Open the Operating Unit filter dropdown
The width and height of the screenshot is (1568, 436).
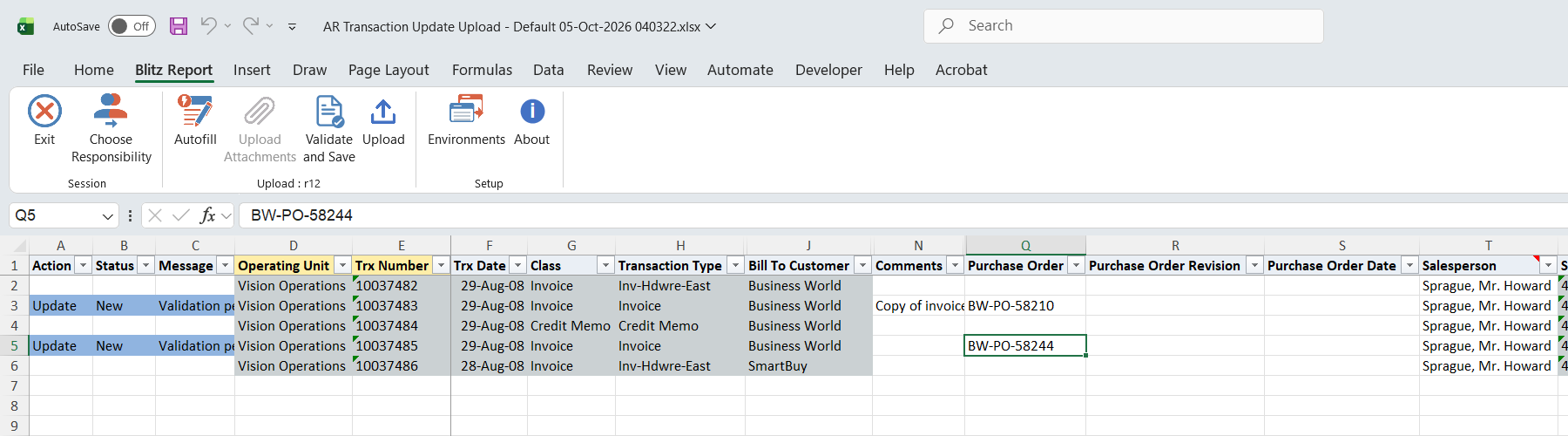tap(342, 265)
